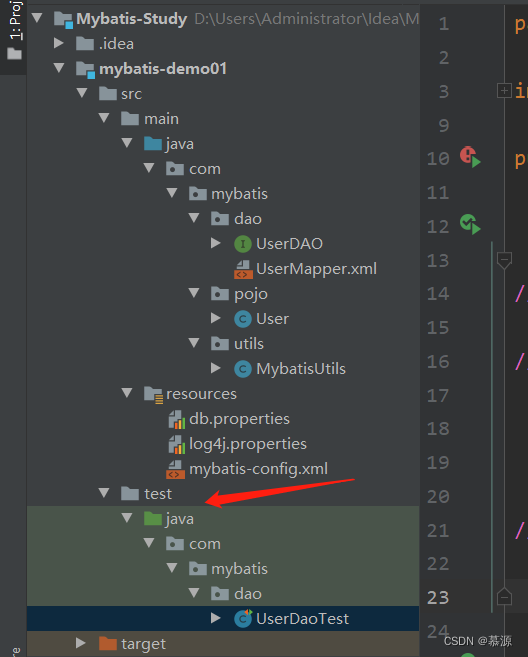Click the mybatis-config.xml file icon
Screen dimensions: 528x657
click(175, 469)
